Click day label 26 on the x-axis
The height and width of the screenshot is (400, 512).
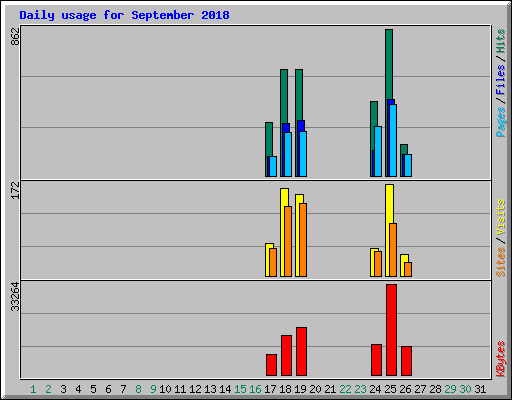pos(405,389)
